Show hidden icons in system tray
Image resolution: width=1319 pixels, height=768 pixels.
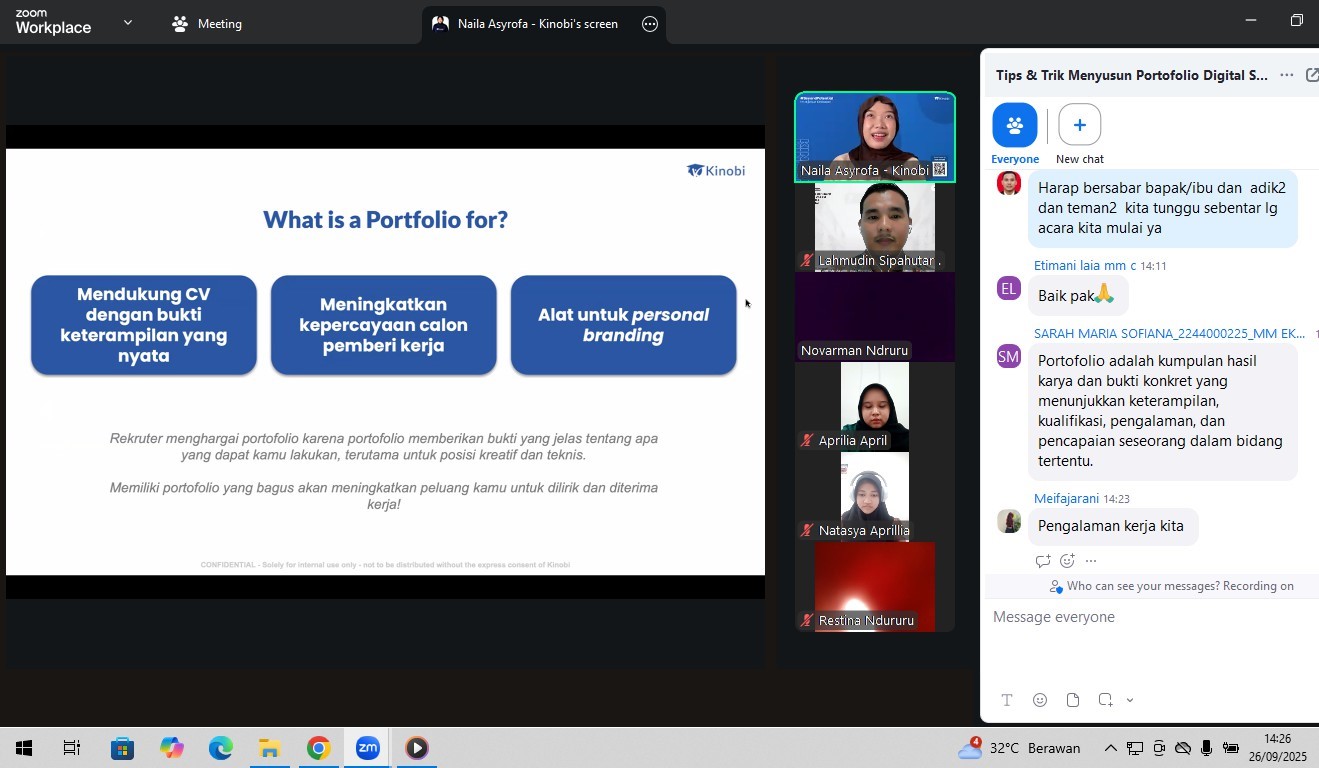tap(1110, 748)
